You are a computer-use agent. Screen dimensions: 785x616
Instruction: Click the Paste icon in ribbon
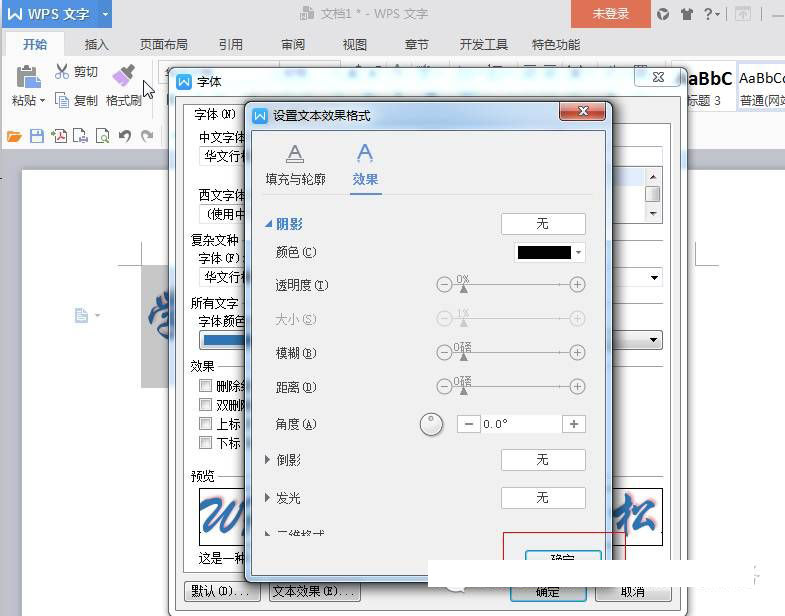tap(28, 77)
